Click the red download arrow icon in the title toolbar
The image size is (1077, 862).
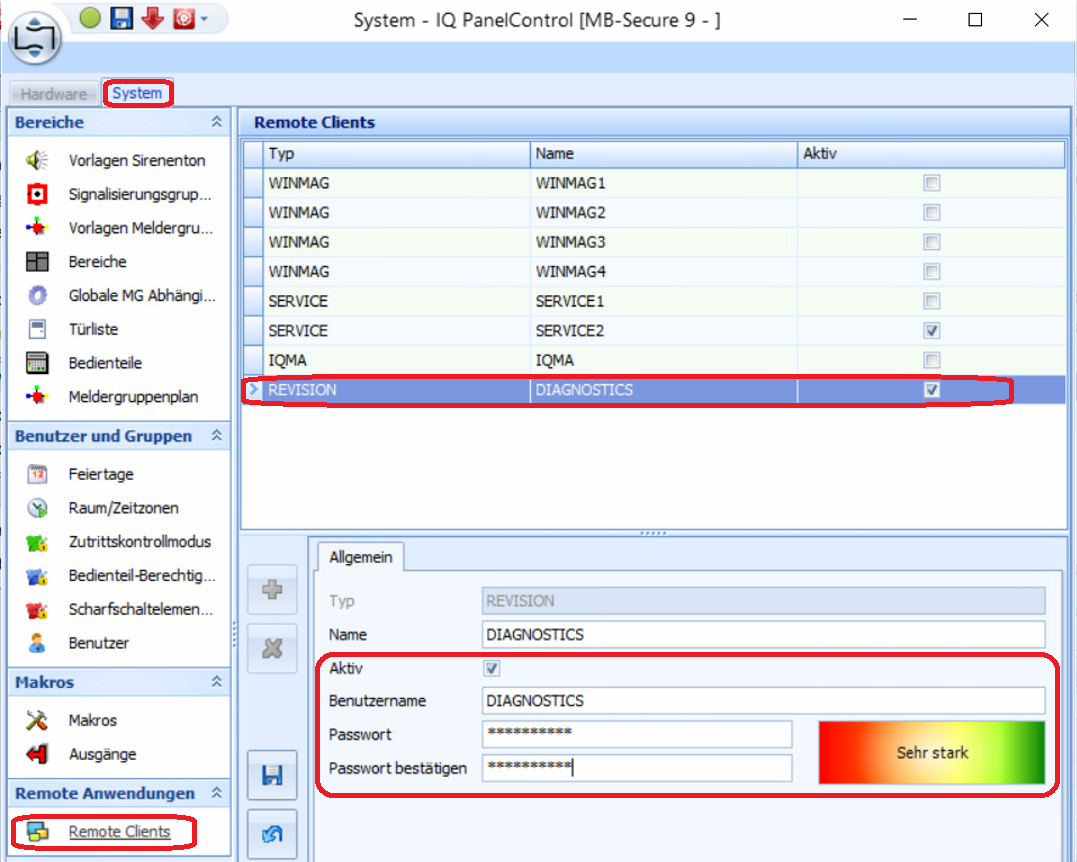tap(152, 19)
